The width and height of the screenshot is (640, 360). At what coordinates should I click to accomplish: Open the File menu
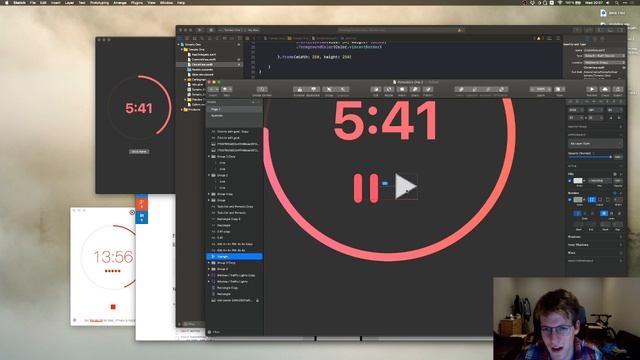[x=33, y=2]
